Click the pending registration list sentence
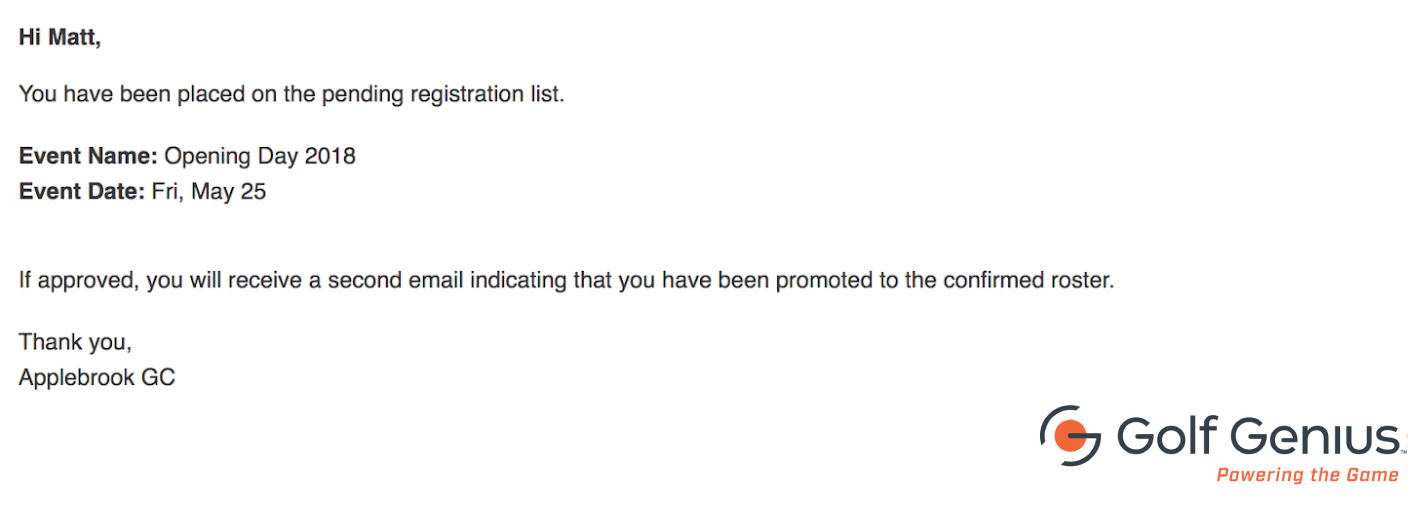This screenshot has width=1428, height=510. (x=292, y=96)
